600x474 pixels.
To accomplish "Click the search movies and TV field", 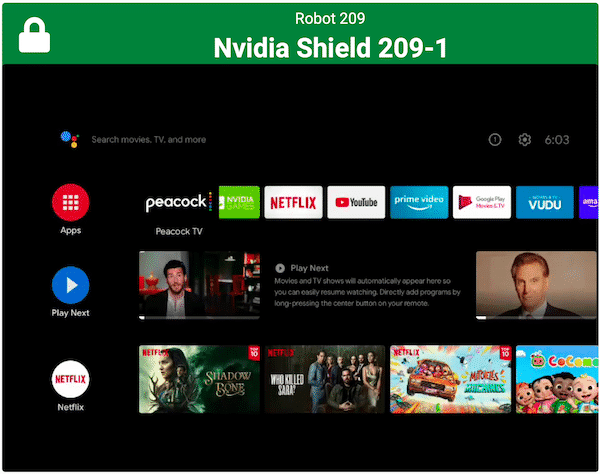I will [x=148, y=140].
